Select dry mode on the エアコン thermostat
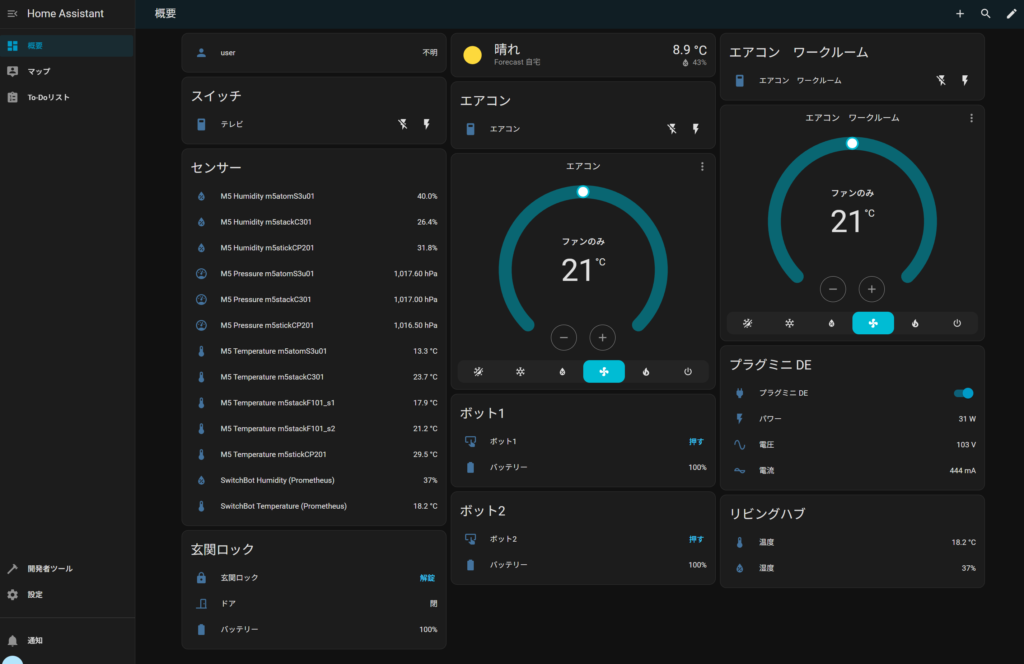Screen dimensions: 1024x664 pos(562,372)
